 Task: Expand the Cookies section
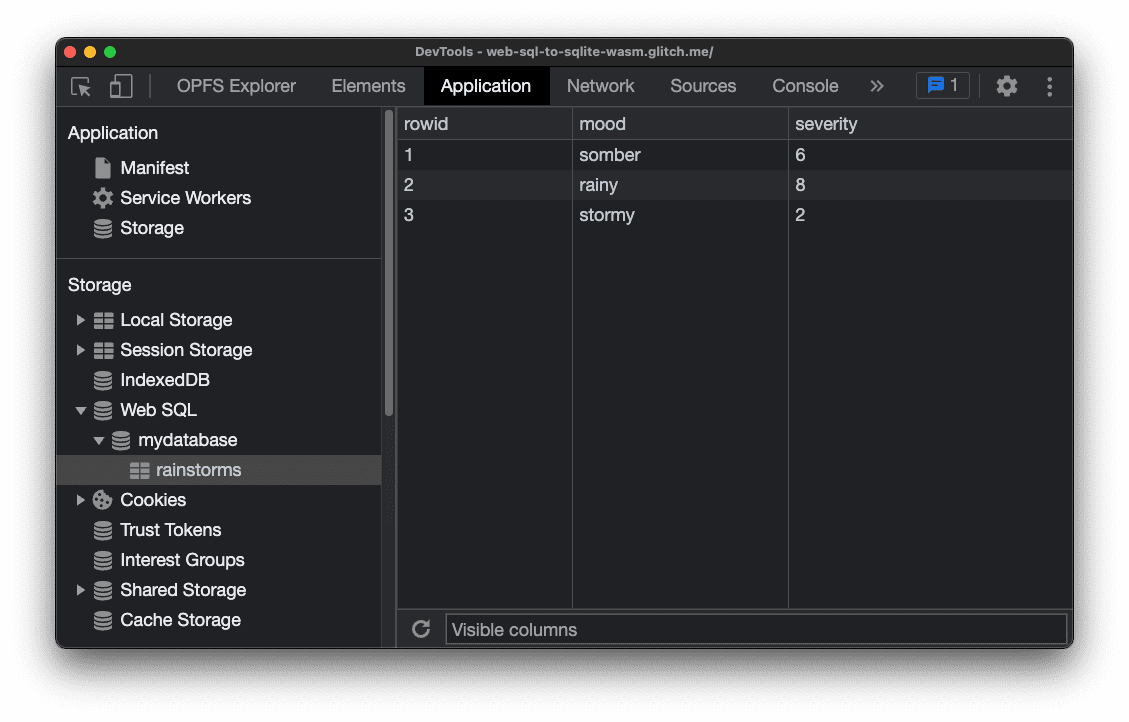81,500
